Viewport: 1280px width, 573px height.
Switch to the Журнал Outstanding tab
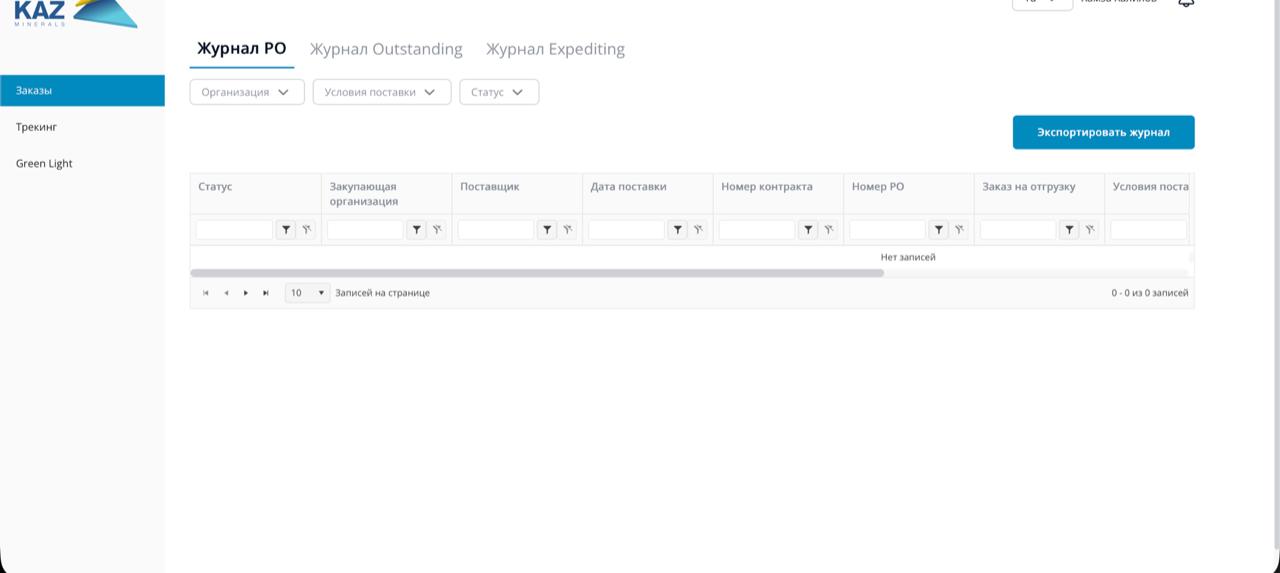[386, 49]
